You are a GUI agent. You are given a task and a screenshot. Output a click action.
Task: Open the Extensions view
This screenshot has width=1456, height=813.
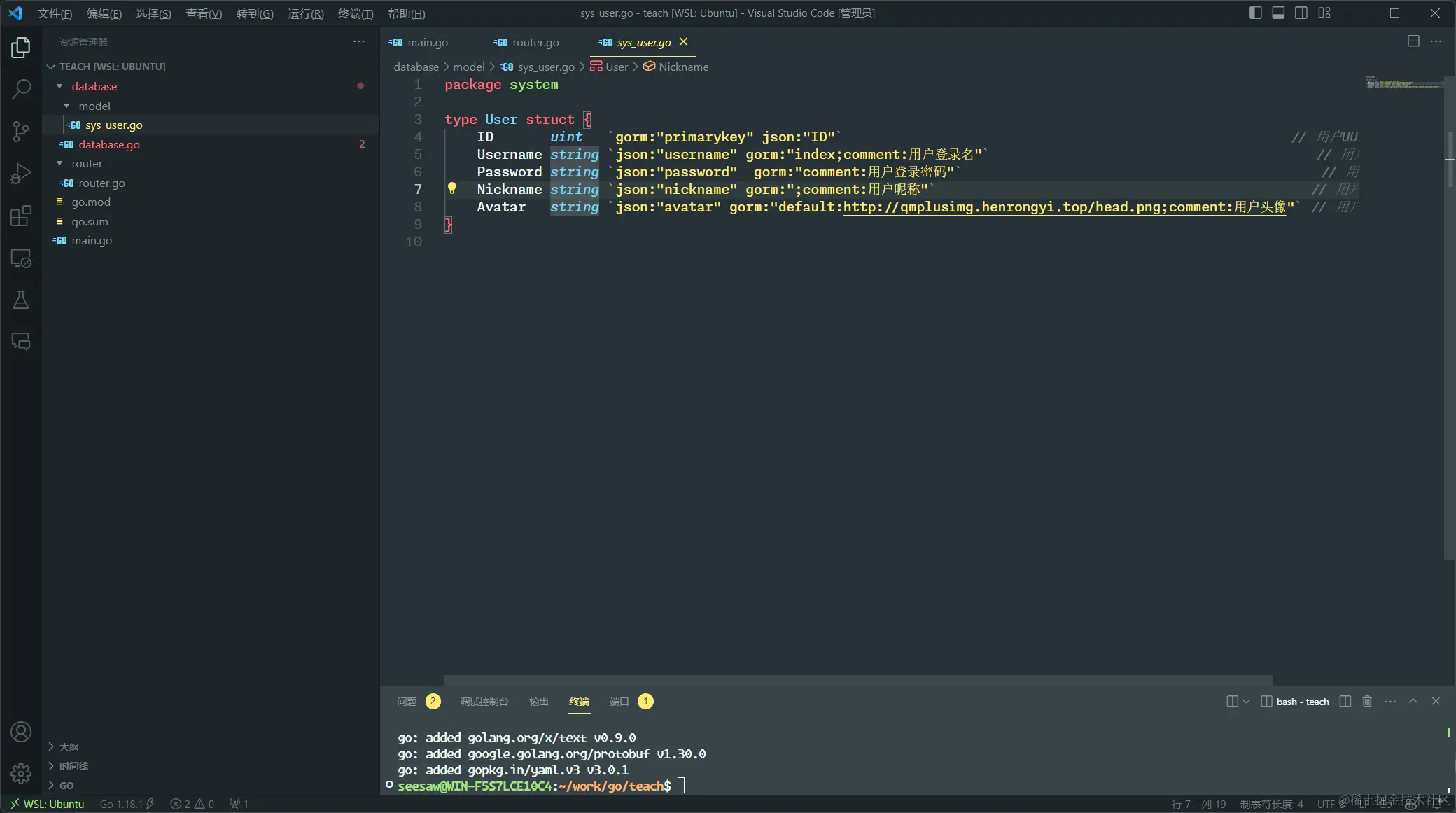(21, 216)
